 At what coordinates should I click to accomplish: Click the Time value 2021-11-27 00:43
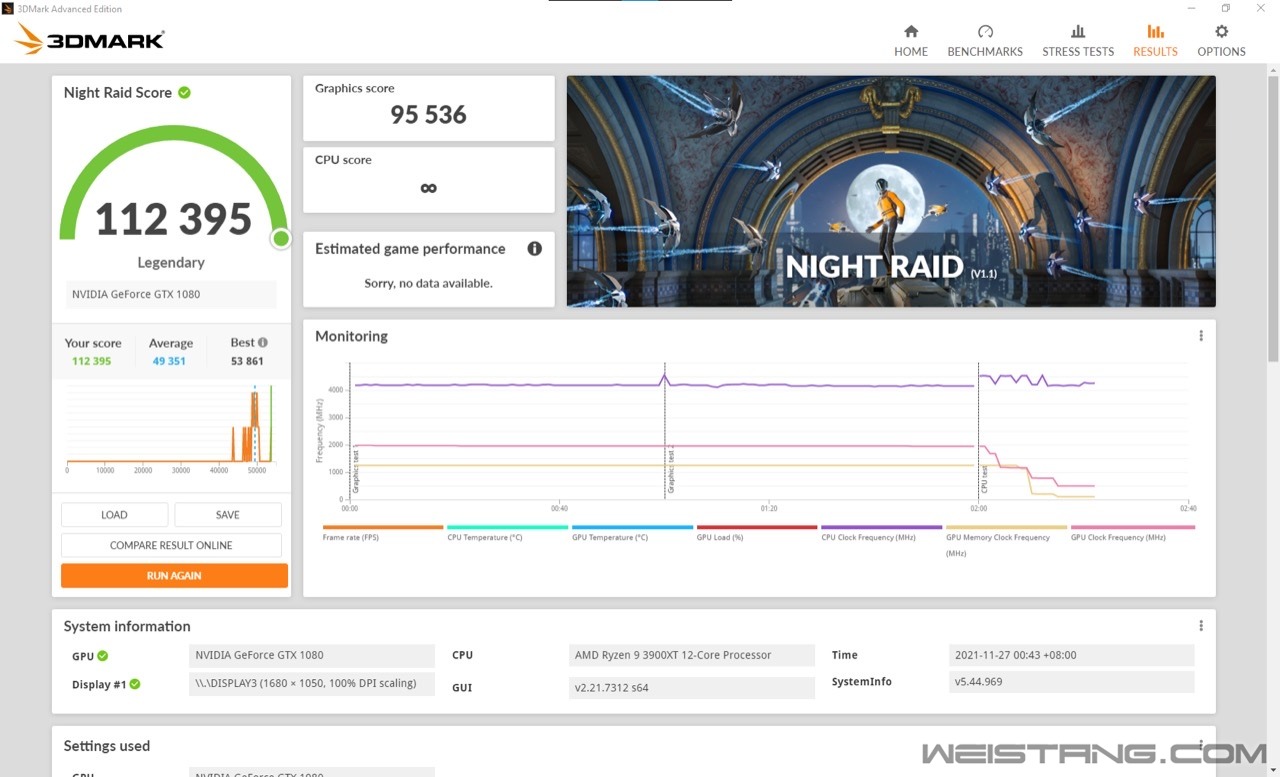tap(1071, 656)
